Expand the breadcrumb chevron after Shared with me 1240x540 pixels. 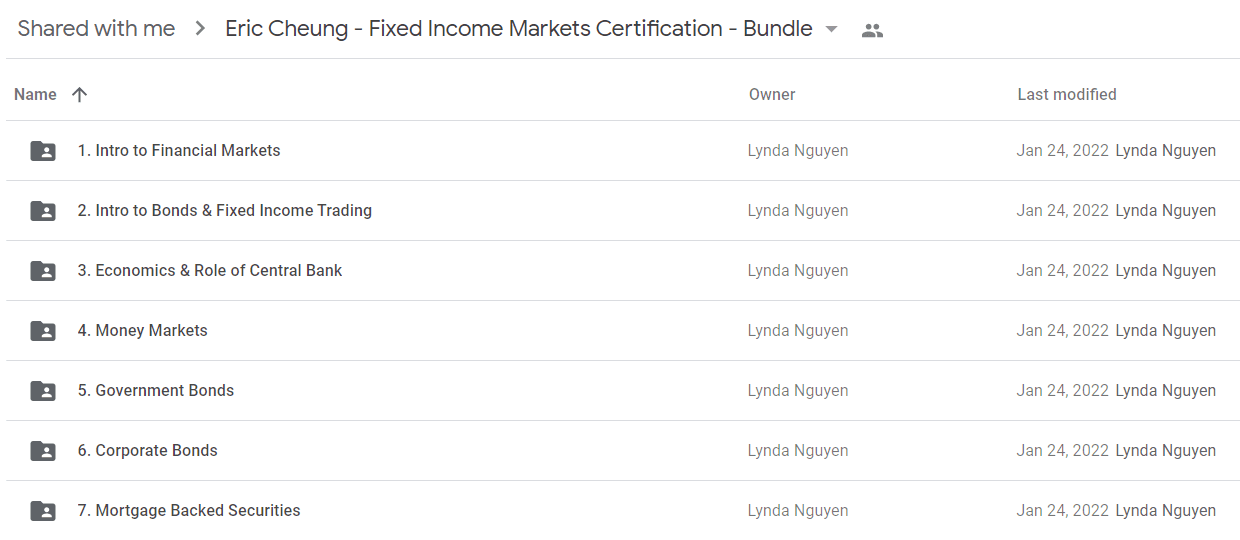[x=200, y=29]
